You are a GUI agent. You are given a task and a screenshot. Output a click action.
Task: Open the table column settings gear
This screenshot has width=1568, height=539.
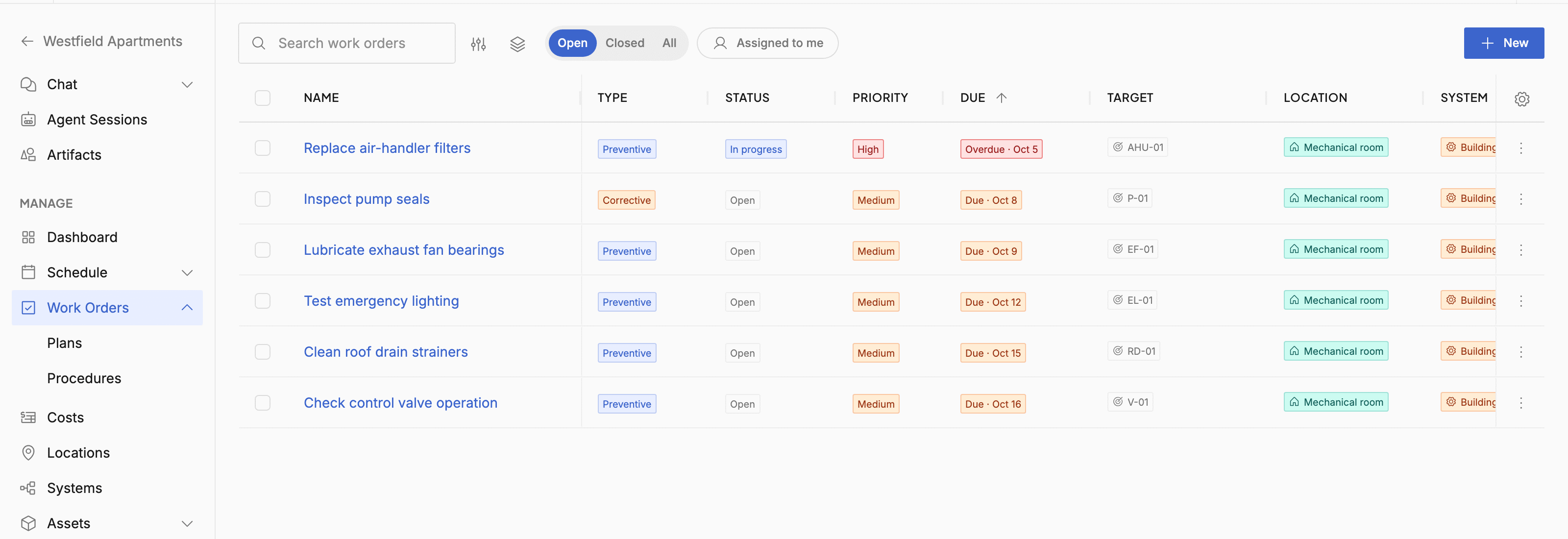(x=1522, y=98)
